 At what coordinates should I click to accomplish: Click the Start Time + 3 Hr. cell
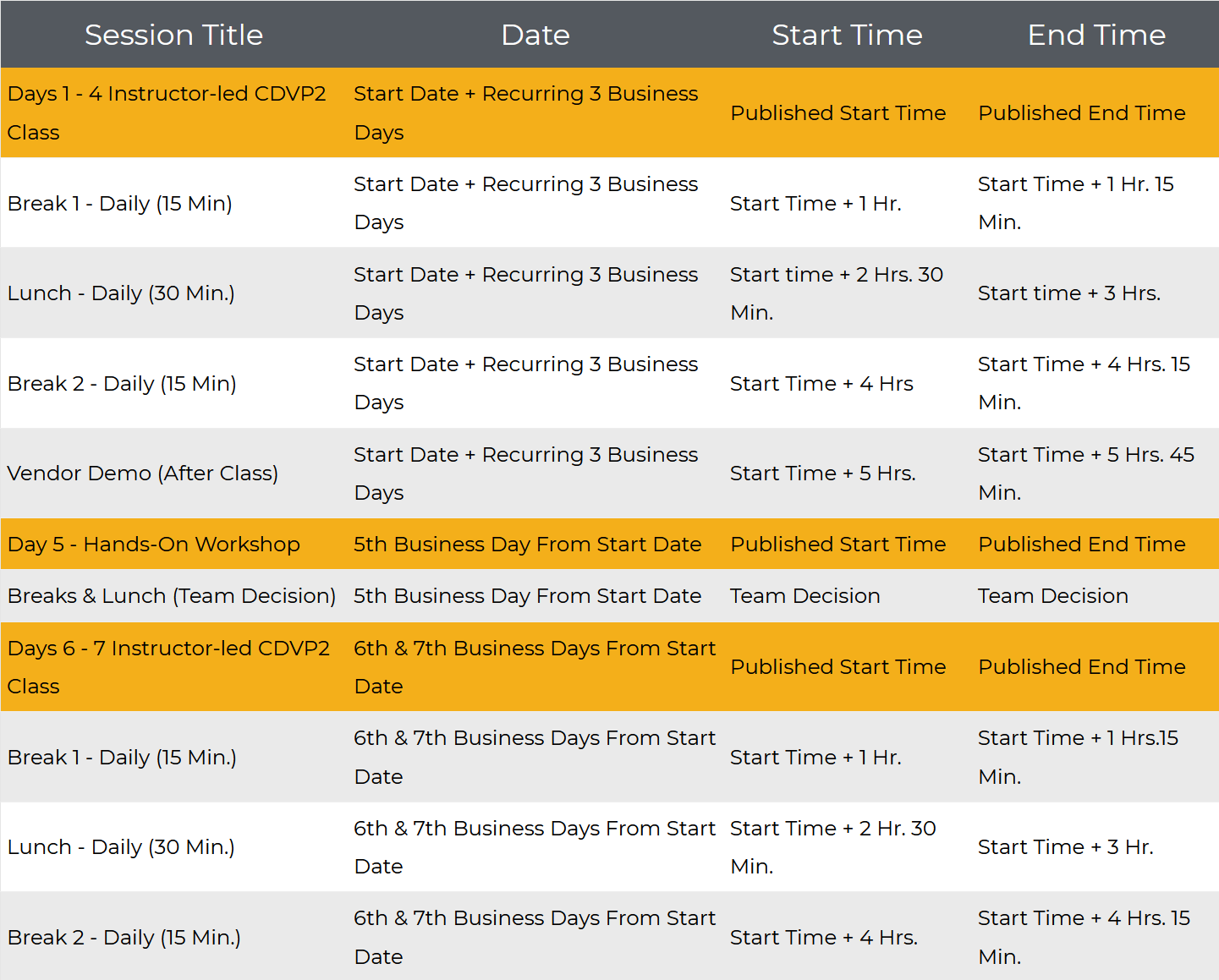tap(1065, 847)
